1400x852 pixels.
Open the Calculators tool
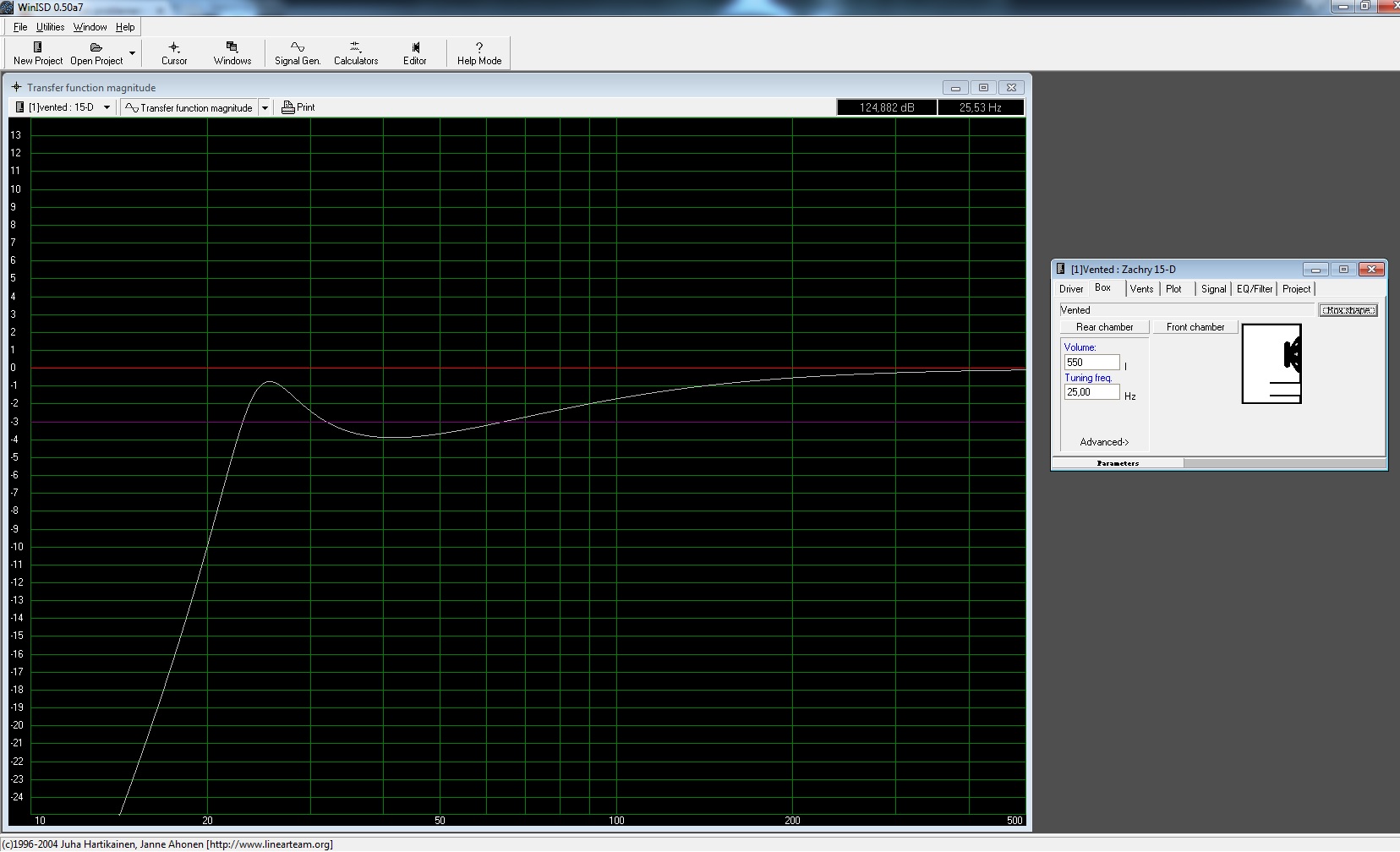point(356,53)
